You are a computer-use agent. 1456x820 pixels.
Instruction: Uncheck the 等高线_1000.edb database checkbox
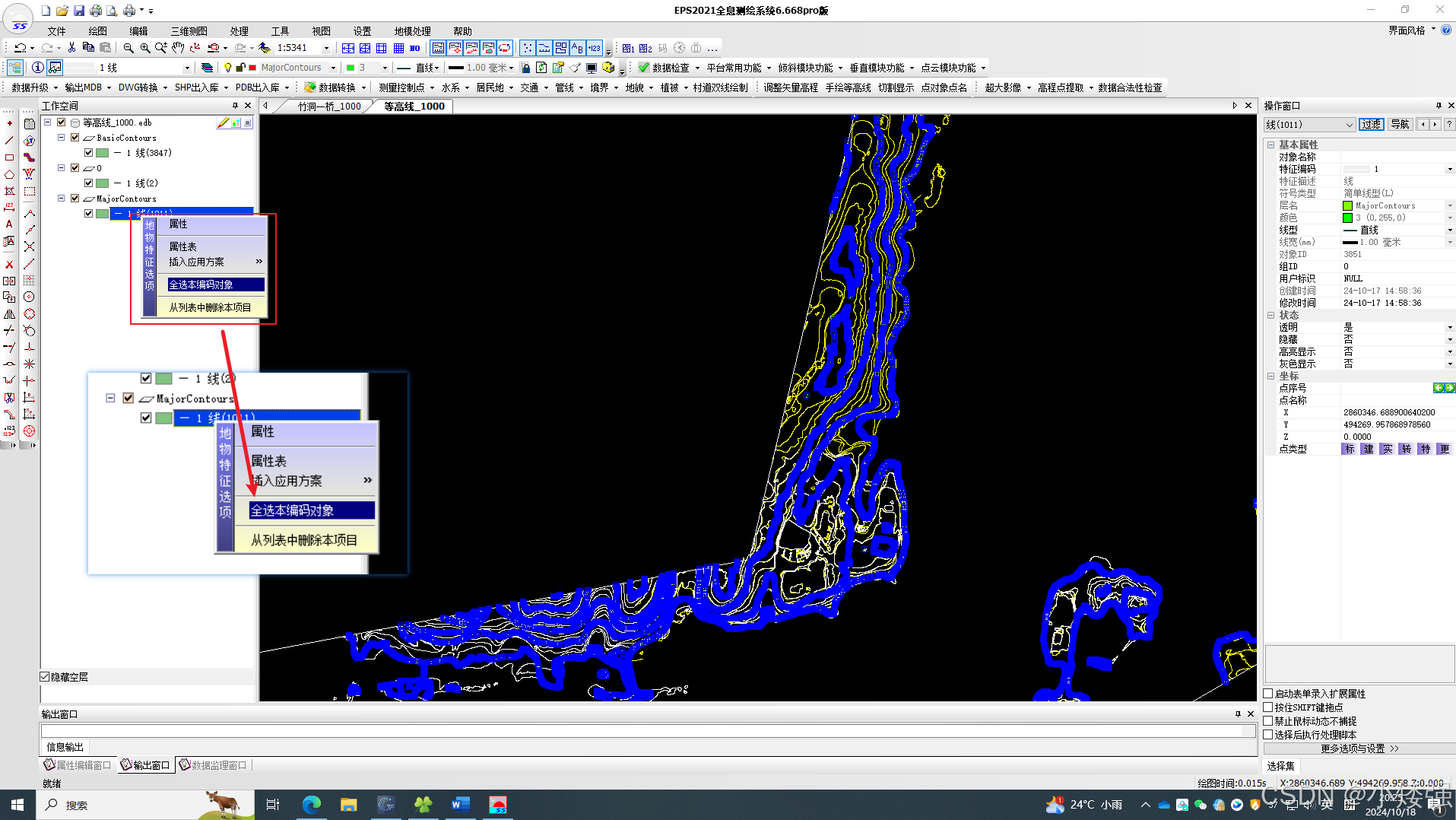click(62, 122)
